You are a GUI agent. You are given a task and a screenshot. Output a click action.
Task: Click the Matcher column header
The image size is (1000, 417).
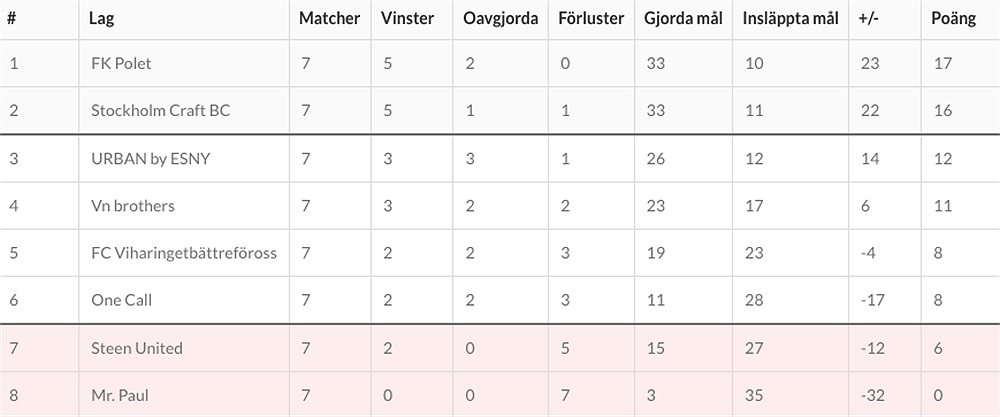coord(330,19)
